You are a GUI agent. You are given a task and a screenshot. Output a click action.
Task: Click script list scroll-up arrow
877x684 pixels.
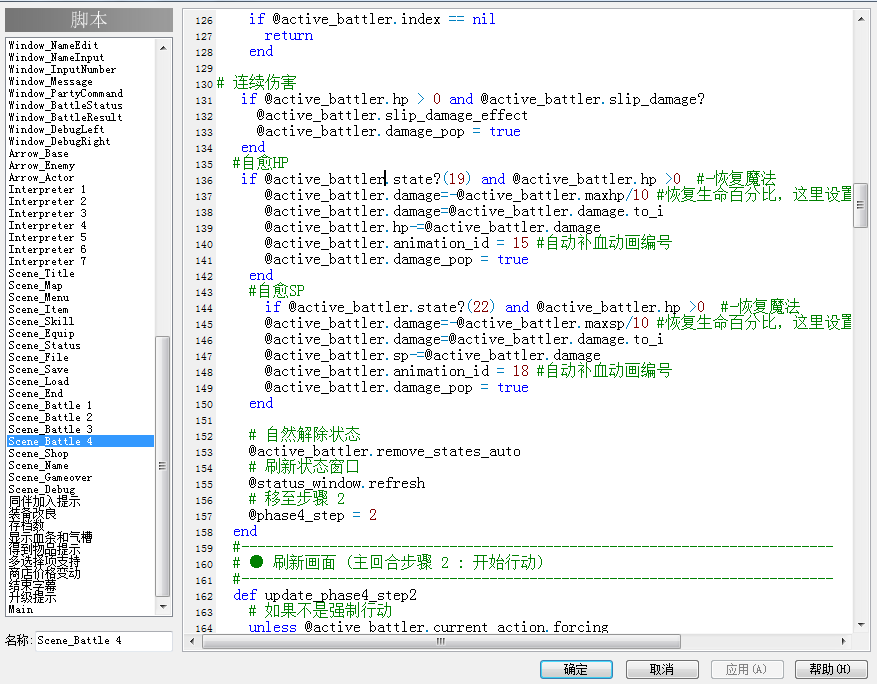point(163,48)
